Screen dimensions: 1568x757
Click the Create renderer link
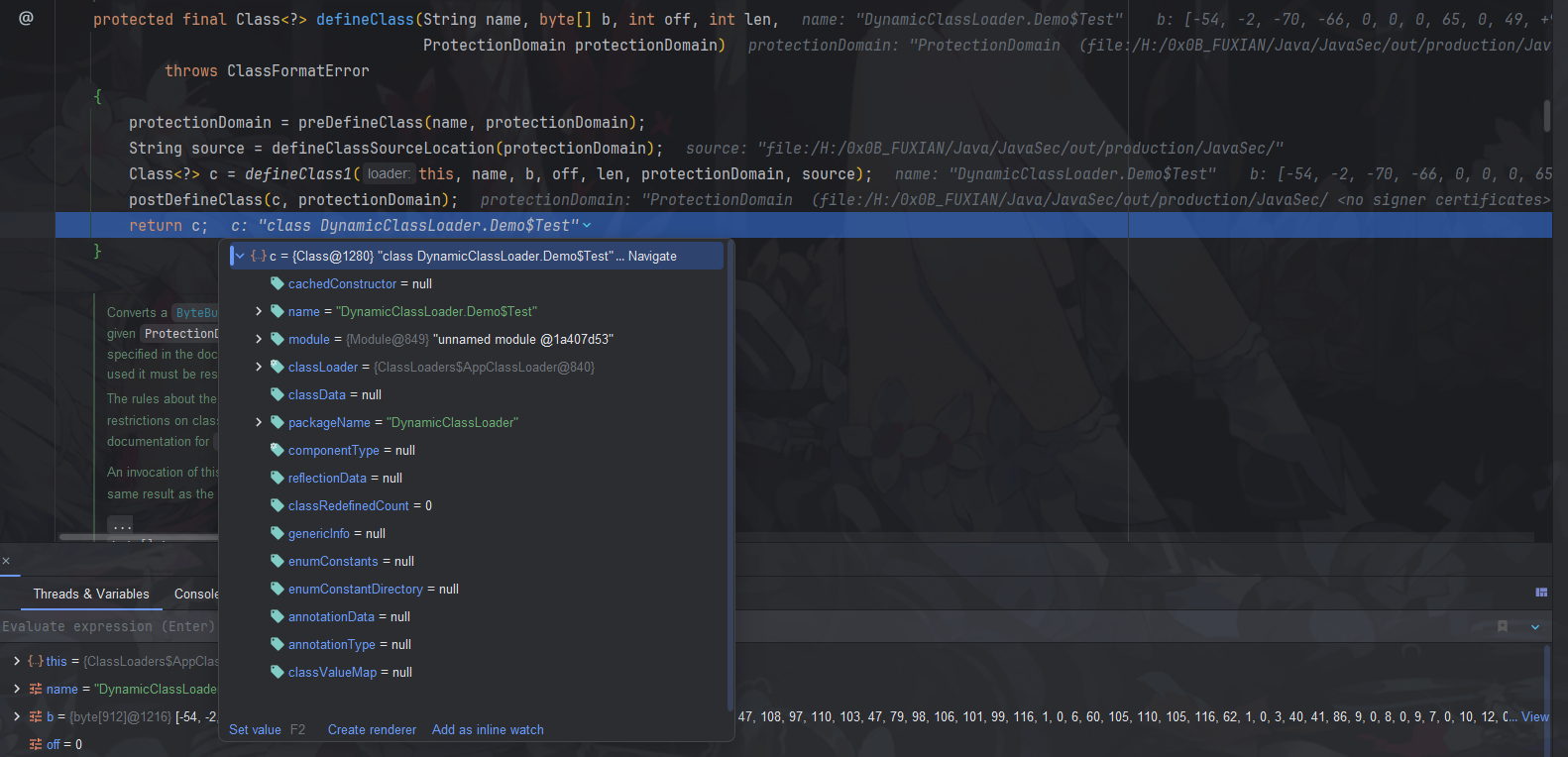(x=372, y=729)
